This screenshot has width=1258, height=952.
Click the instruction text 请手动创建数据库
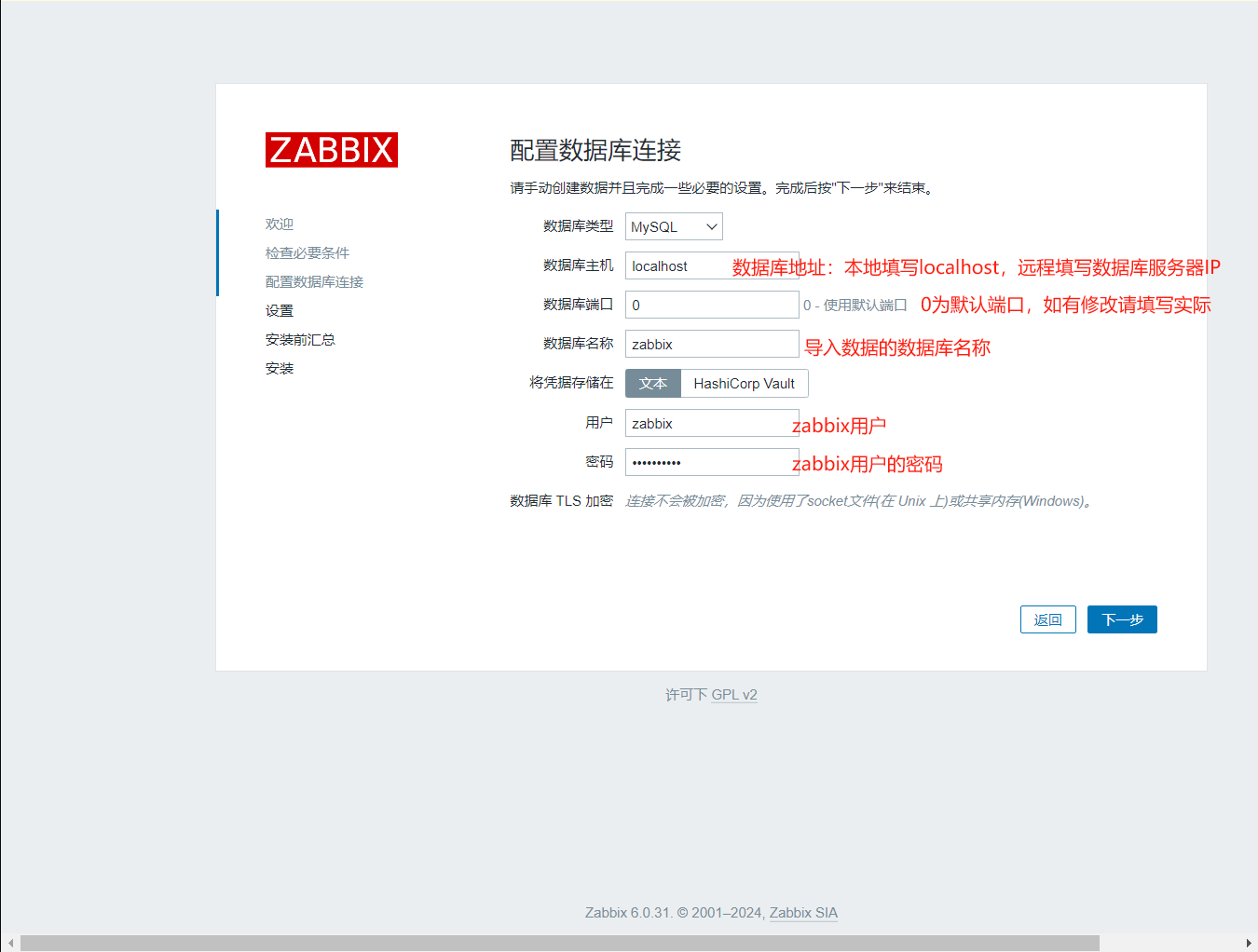tap(722, 188)
